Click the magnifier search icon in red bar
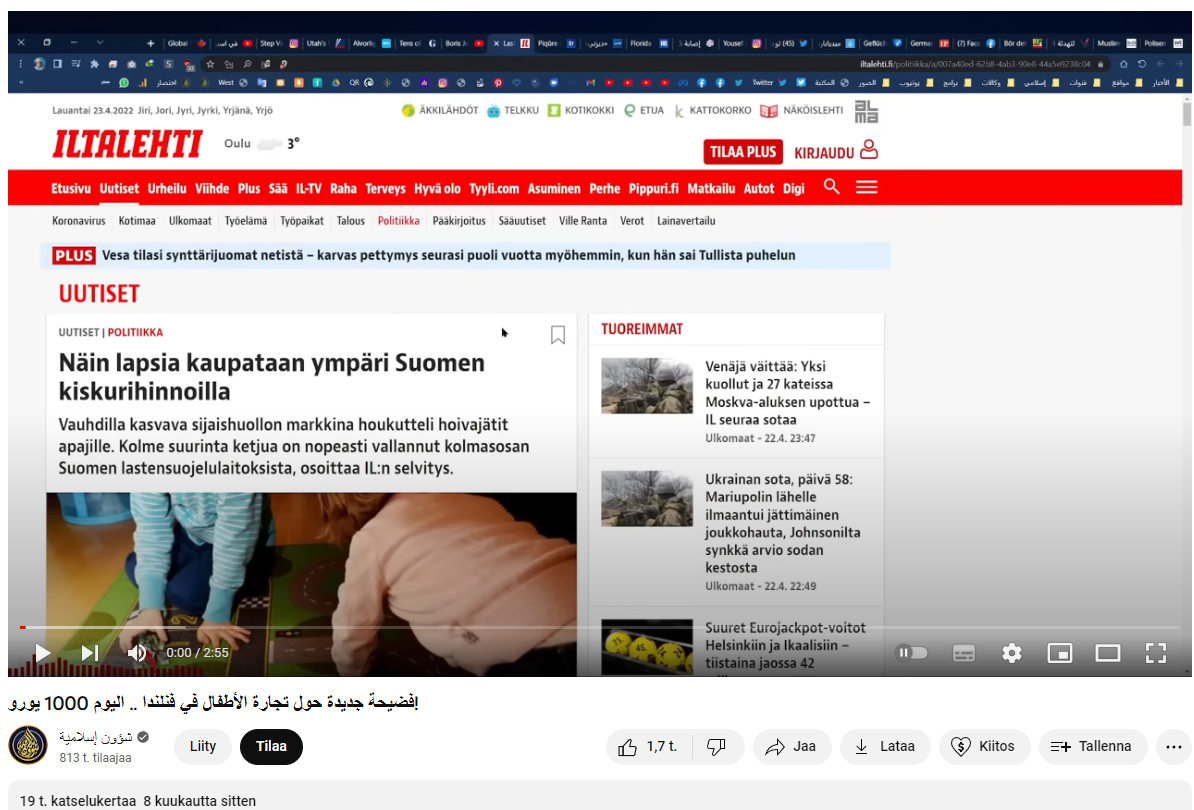Screen dimensions: 1194x810 point(832,187)
